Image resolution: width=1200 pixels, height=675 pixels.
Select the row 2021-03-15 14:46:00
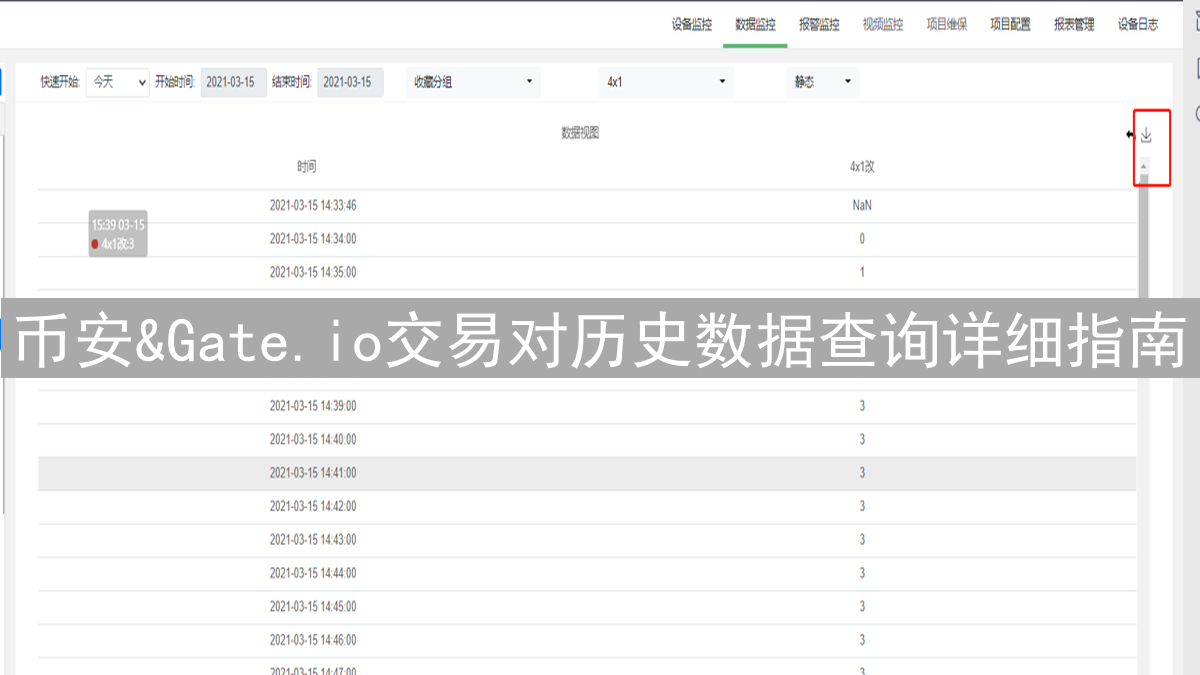[587, 640]
